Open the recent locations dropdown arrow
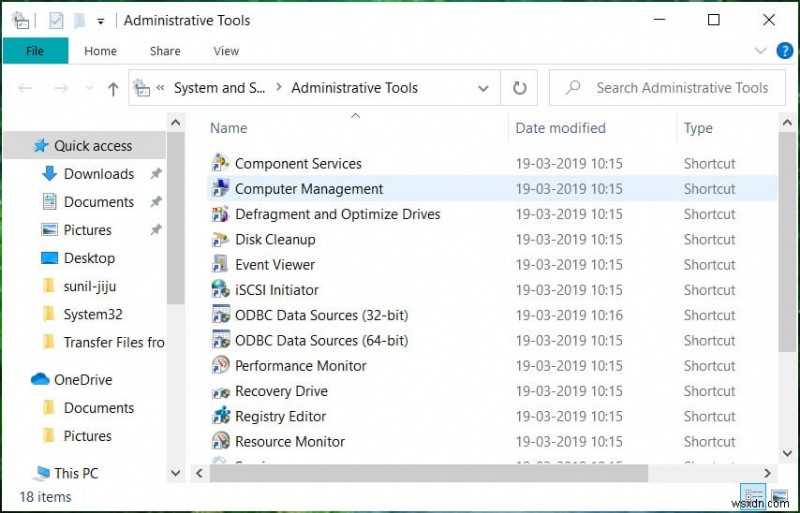Image resolution: width=800 pixels, height=513 pixels. (x=85, y=88)
